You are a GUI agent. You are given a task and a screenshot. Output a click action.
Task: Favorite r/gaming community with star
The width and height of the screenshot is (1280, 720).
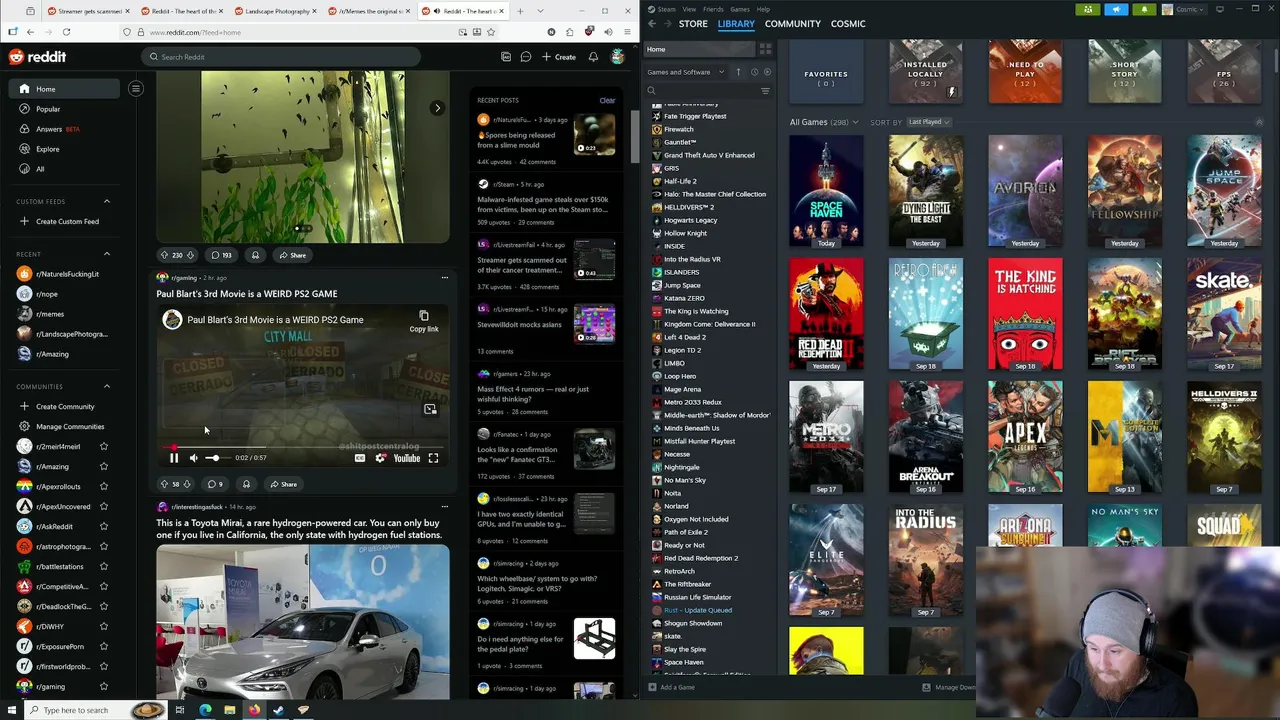103,686
